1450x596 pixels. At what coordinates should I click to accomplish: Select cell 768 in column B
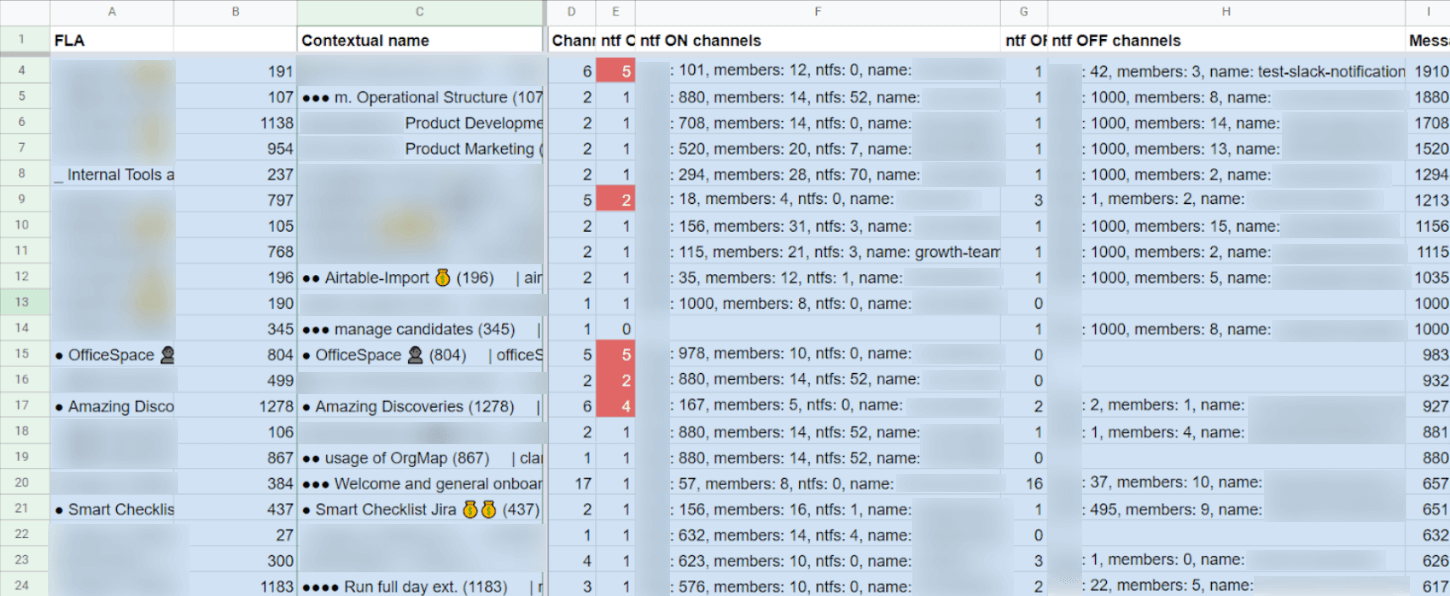pyautogui.click(x=235, y=252)
